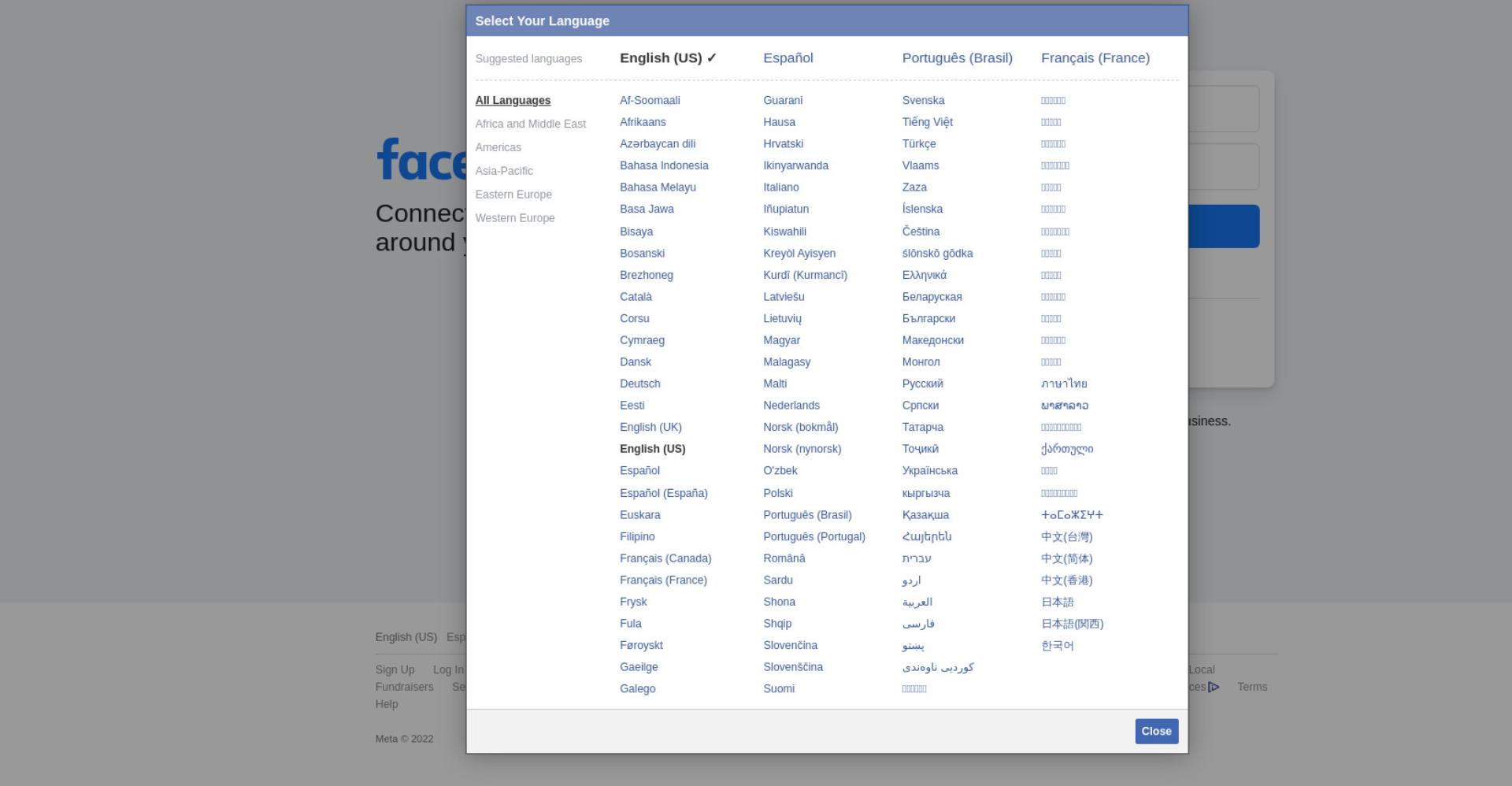The image size is (1512, 786).
Task: Select Svenska
Action: click(923, 100)
